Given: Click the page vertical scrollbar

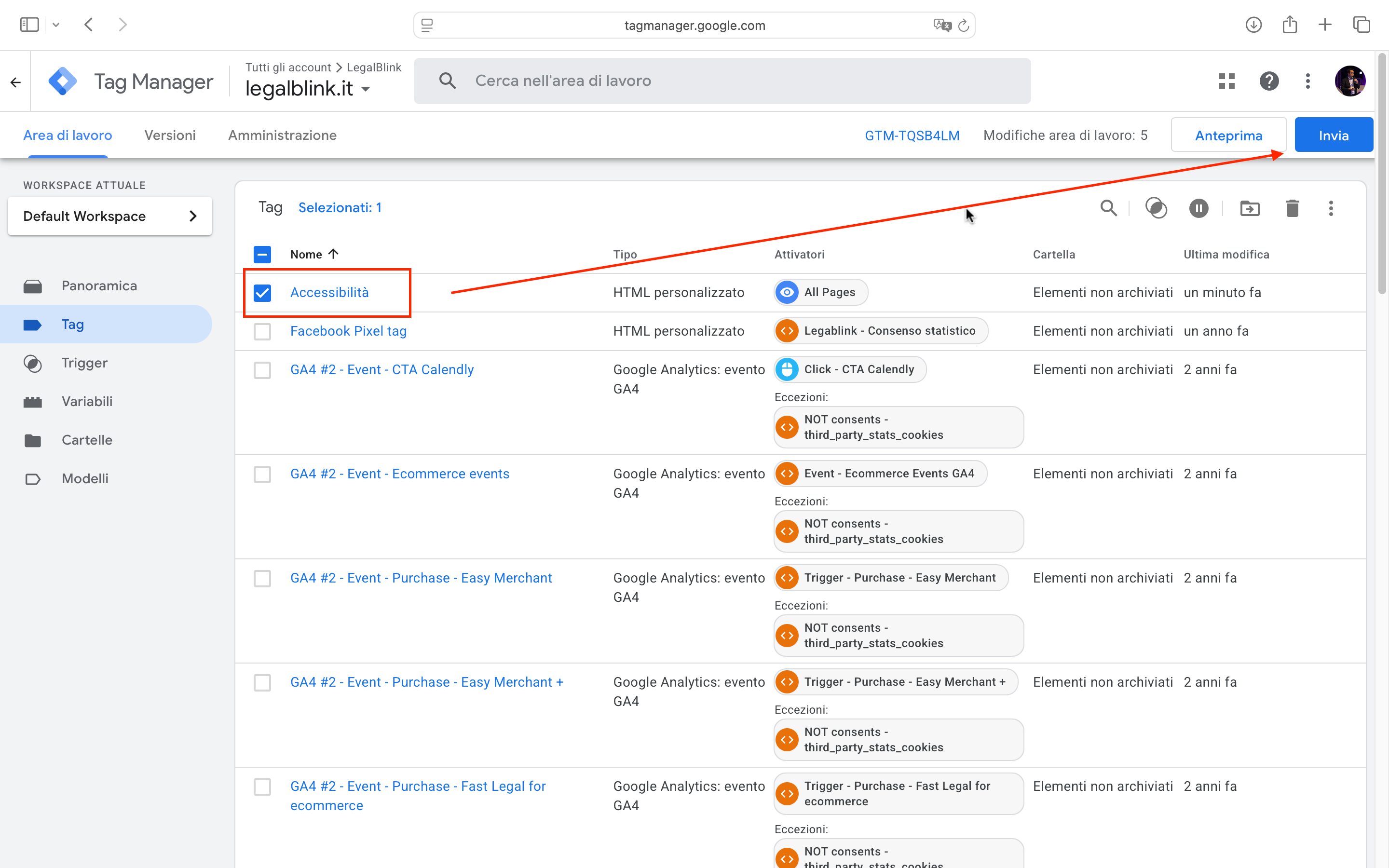Looking at the screenshot, I should pos(1382,172).
